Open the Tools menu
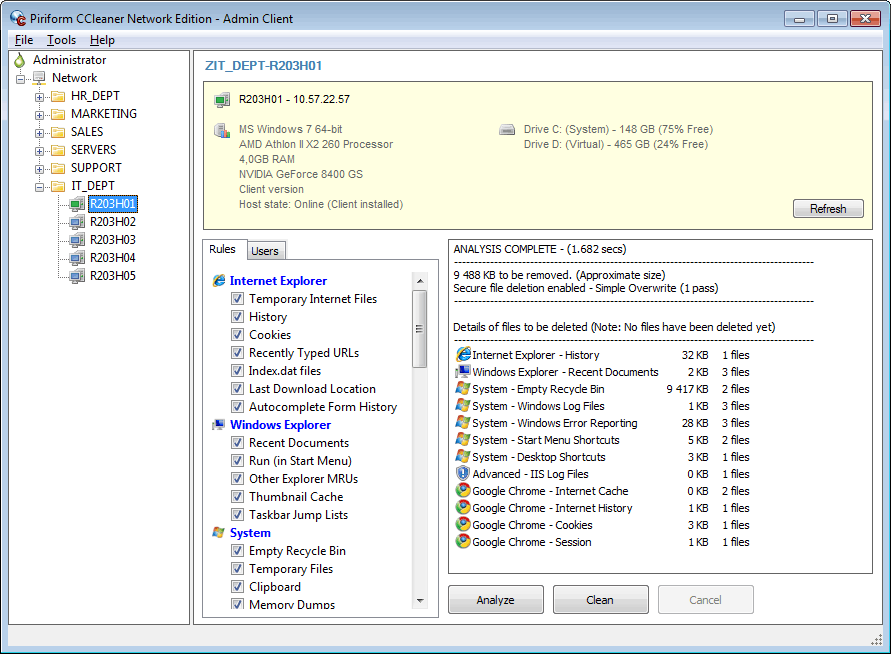Image resolution: width=891 pixels, height=654 pixels. click(61, 40)
